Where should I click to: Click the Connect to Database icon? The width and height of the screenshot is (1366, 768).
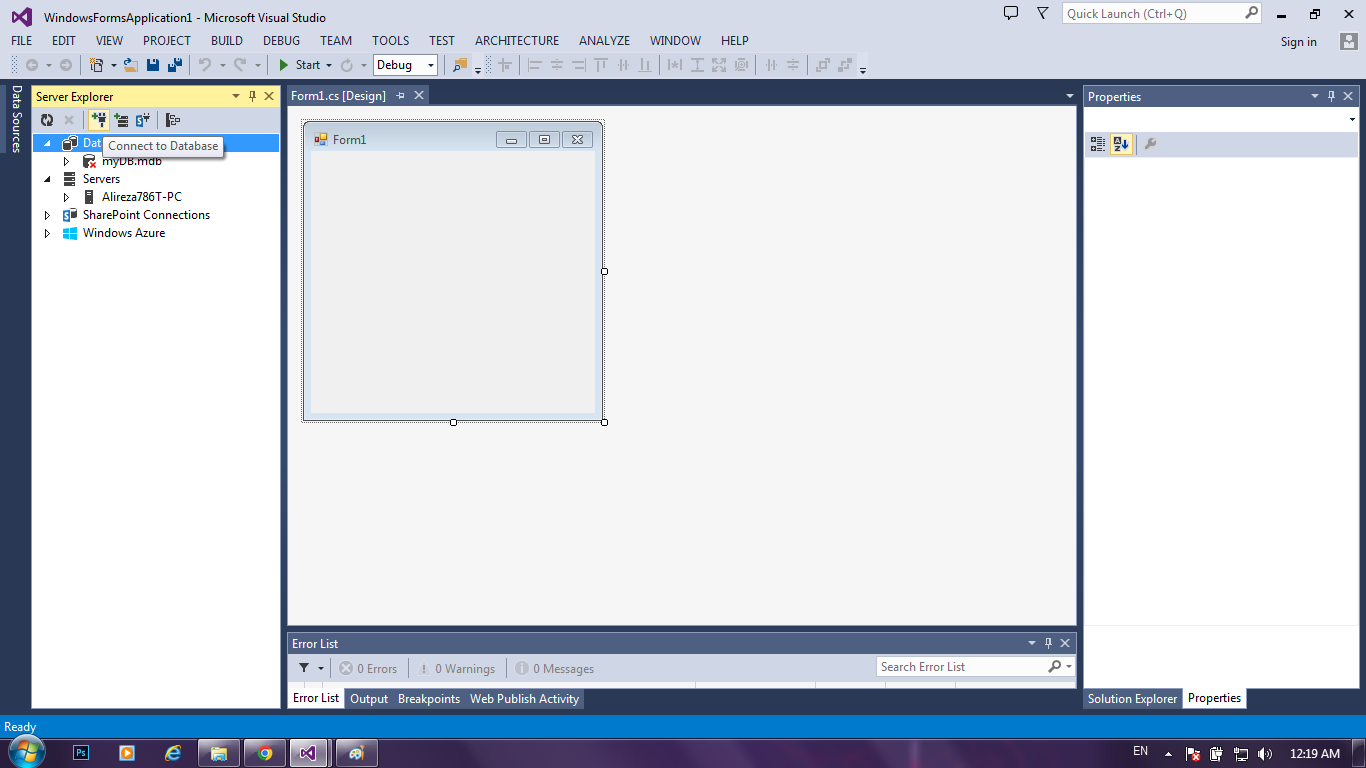98,120
